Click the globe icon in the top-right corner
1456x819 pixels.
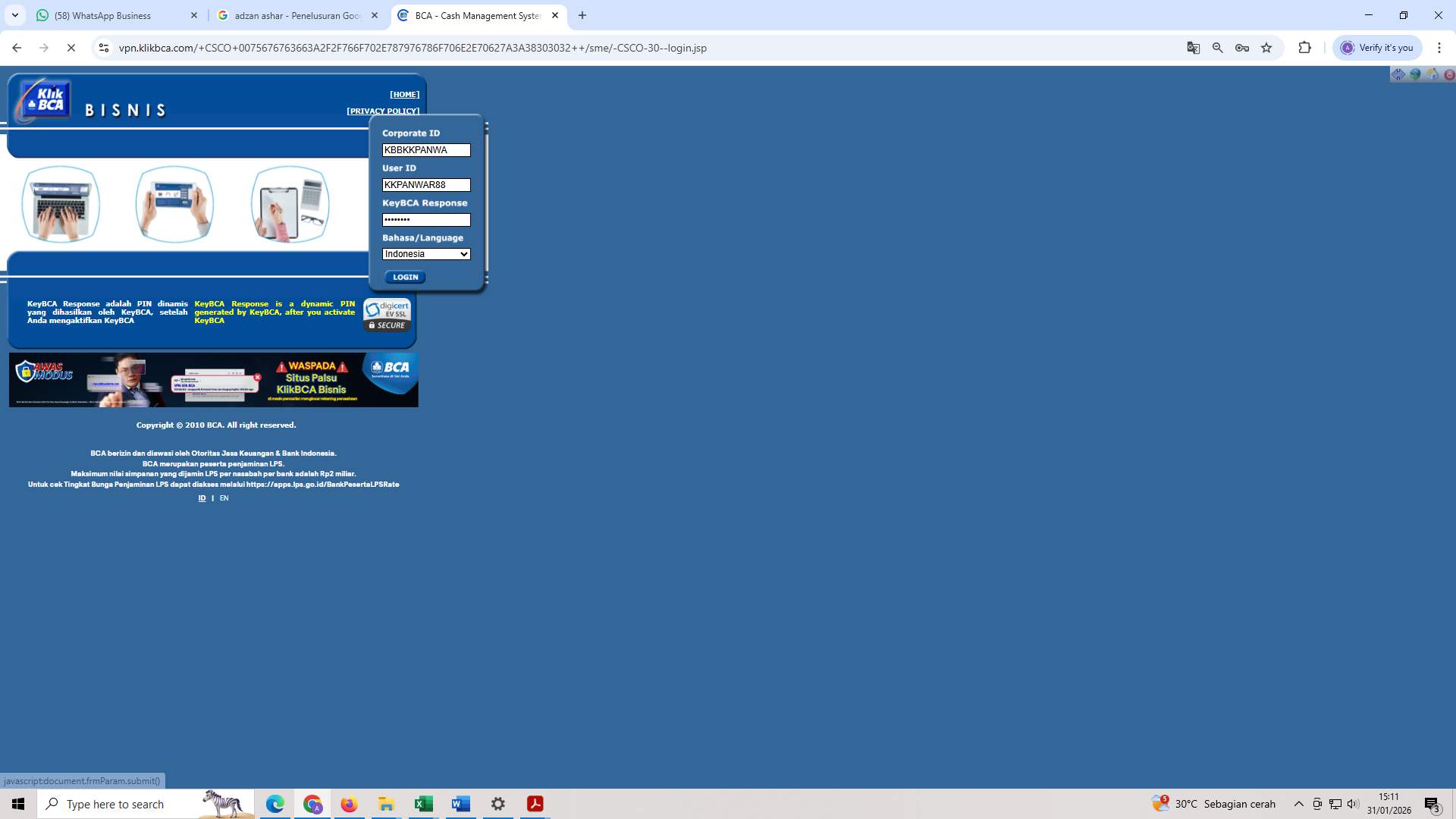[1415, 74]
